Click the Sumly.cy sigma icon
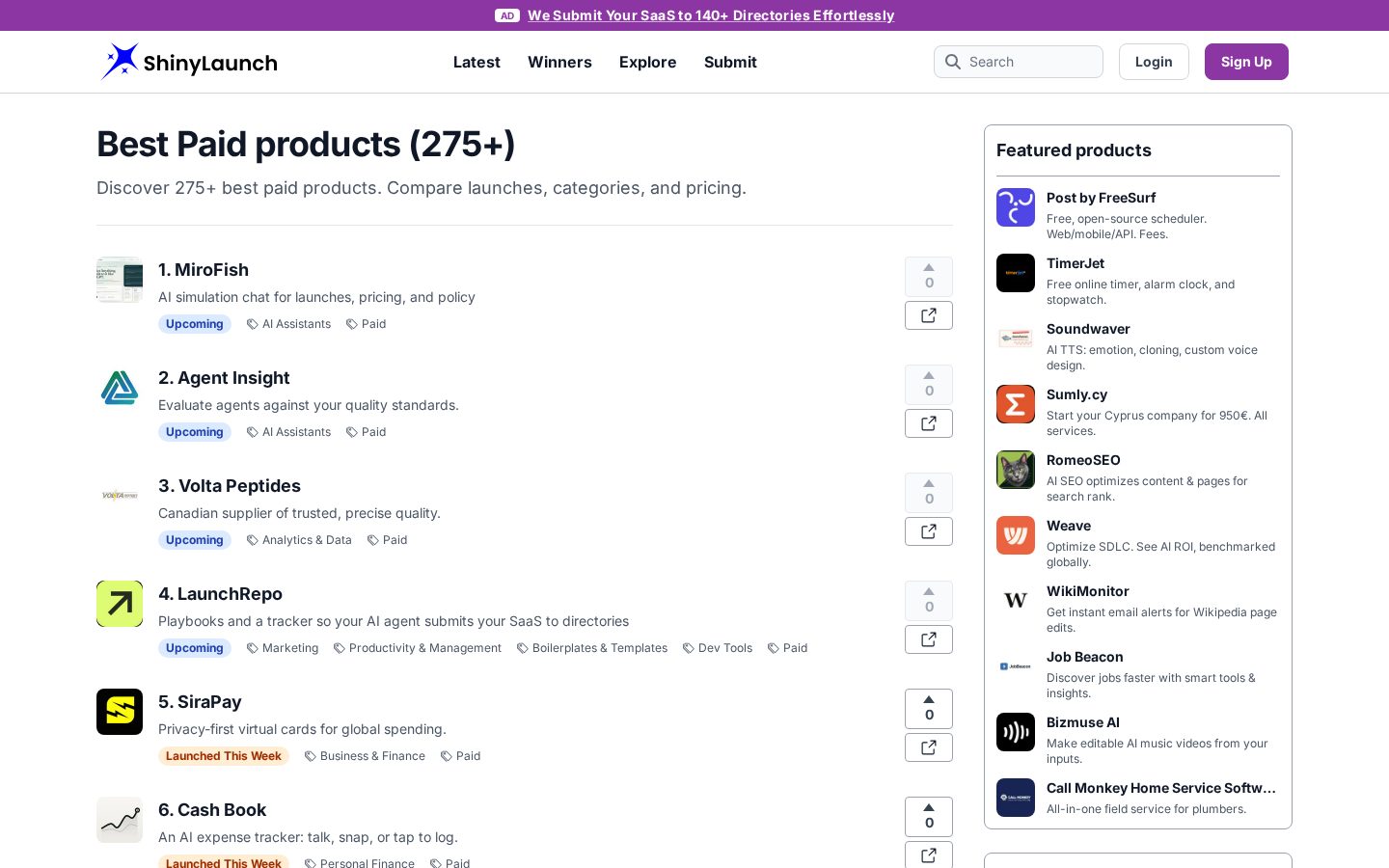The image size is (1389, 868). point(1016,404)
